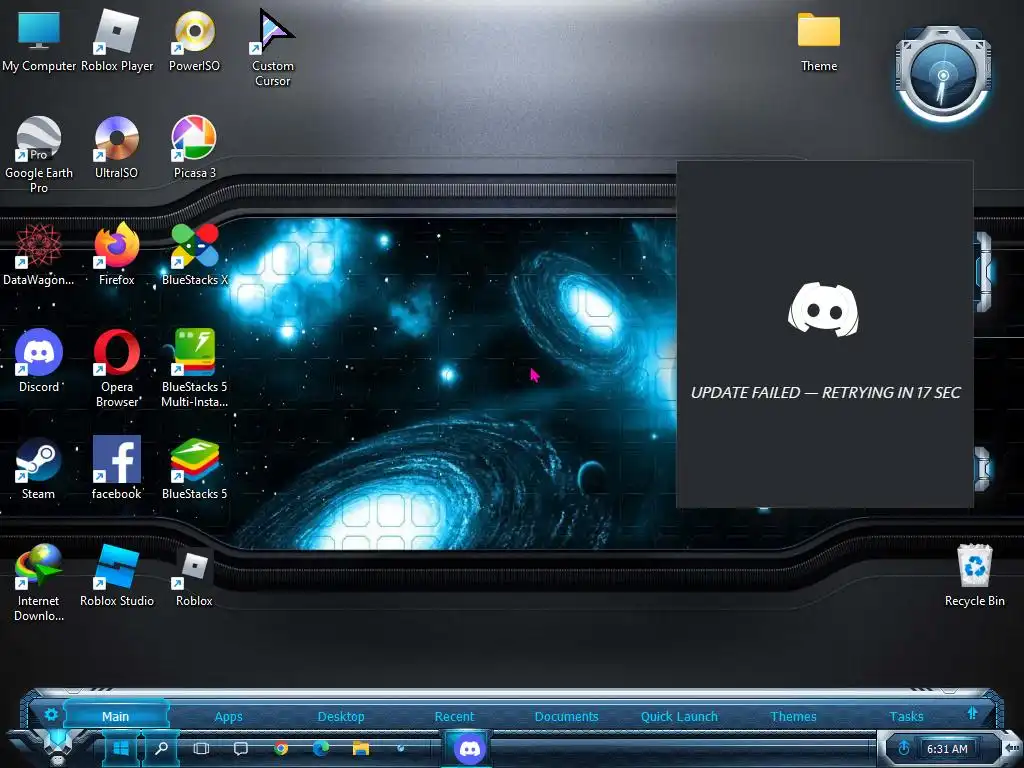Image resolution: width=1024 pixels, height=768 pixels.
Task: Switch to the Apps dock tab
Action: click(229, 716)
